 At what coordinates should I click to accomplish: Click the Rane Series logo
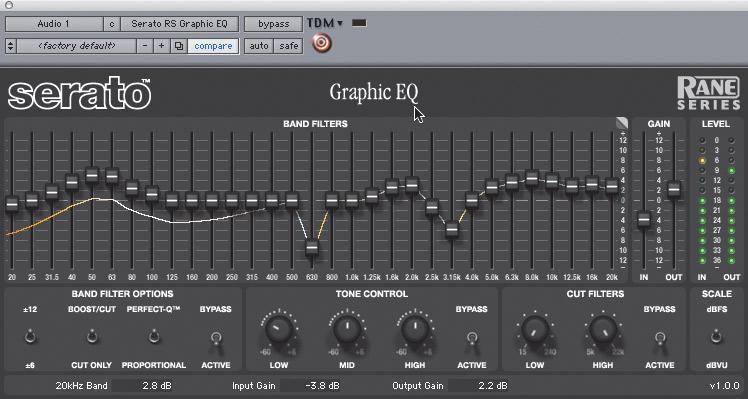point(708,94)
